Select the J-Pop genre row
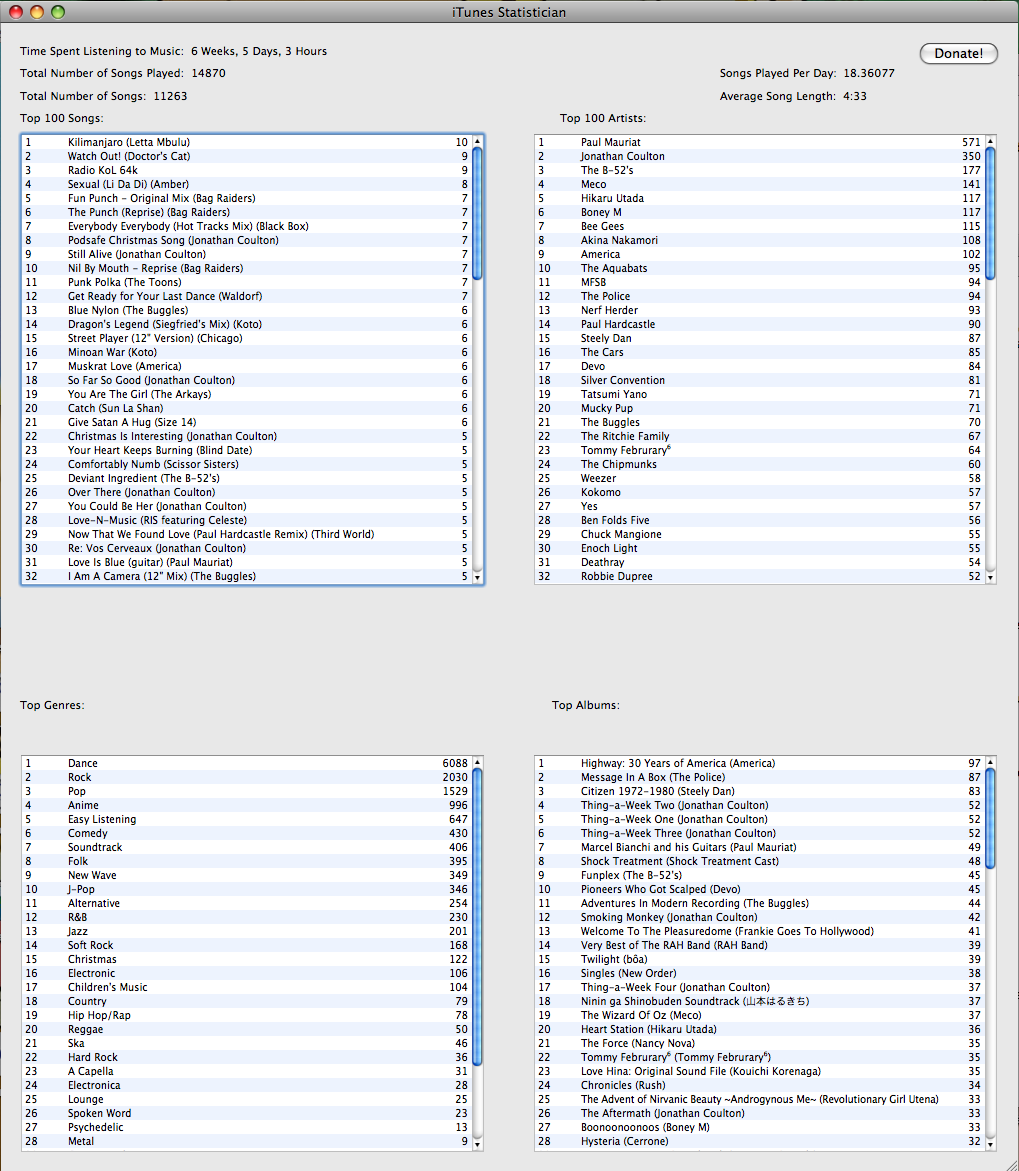 click(247, 889)
